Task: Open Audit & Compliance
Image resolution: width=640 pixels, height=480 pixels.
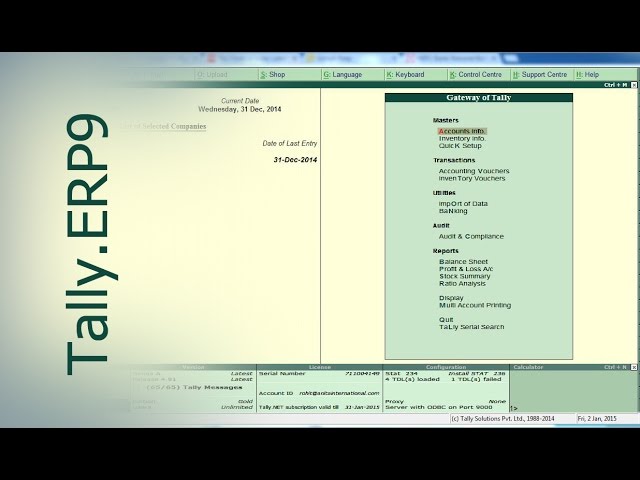Action: [x=471, y=236]
